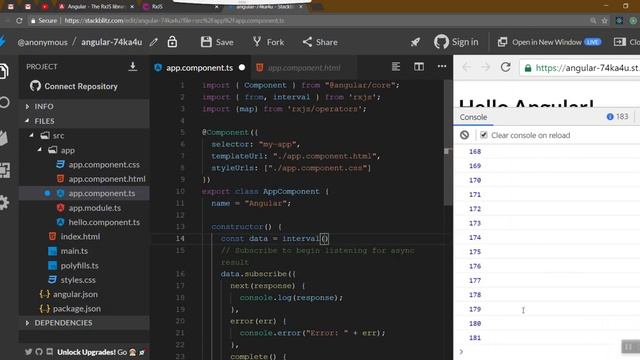Open Project files icon in left sidebar
The height and width of the screenshot is (360, 640).
click(4, 72)
